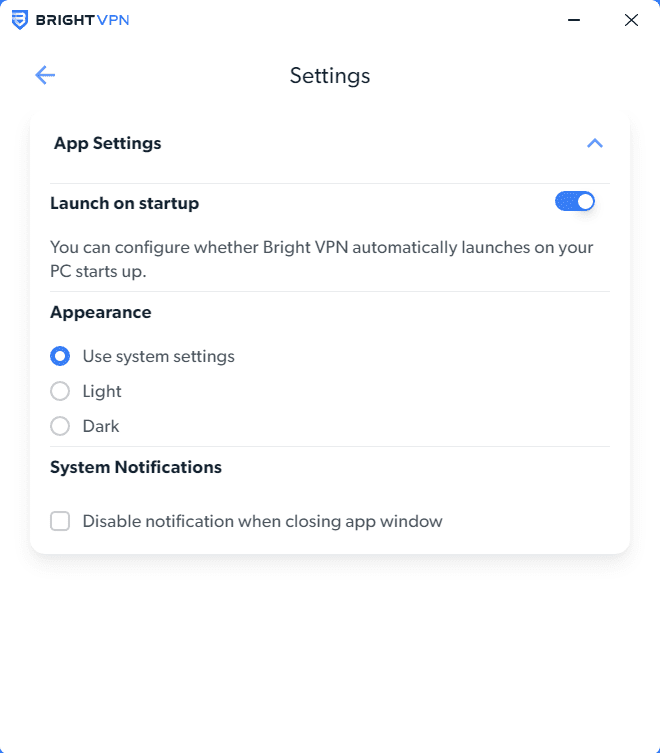This screenshot has height=753, width=660.
Task: Go back using the left arrow
Action: pyautogui.click(x=45, y=75)
